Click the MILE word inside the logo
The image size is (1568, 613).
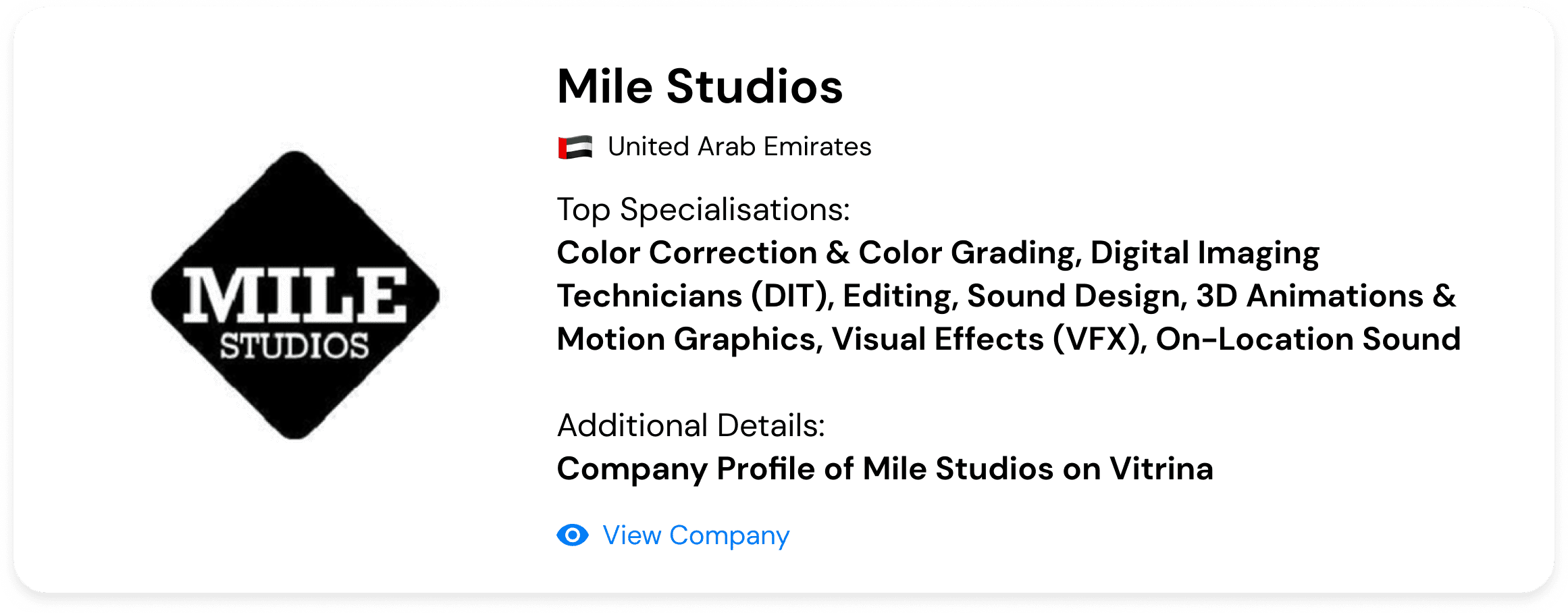click(x=295, y=295)
